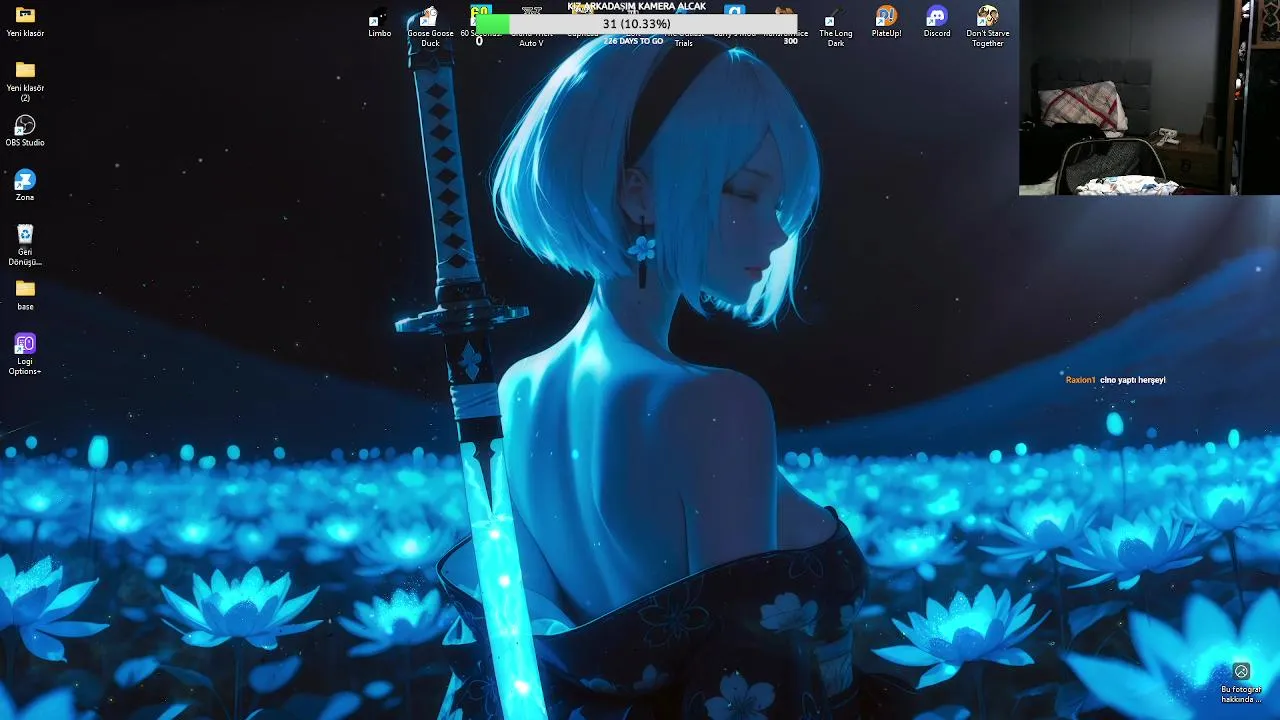Screen dimensions: 1280x720
Task: Launch the Limbo game shortcut
Action: pyautogui.click(x=380, y=22)
